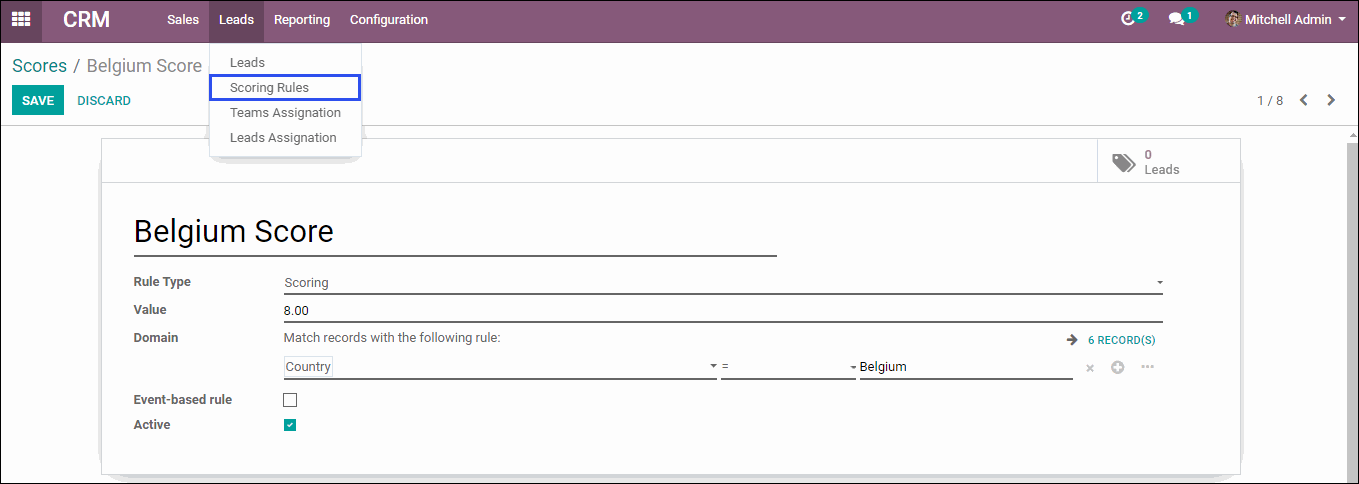The image size is (1359, 484).
Task: Open the apps grid menu icon
Action: click(21, 19)
